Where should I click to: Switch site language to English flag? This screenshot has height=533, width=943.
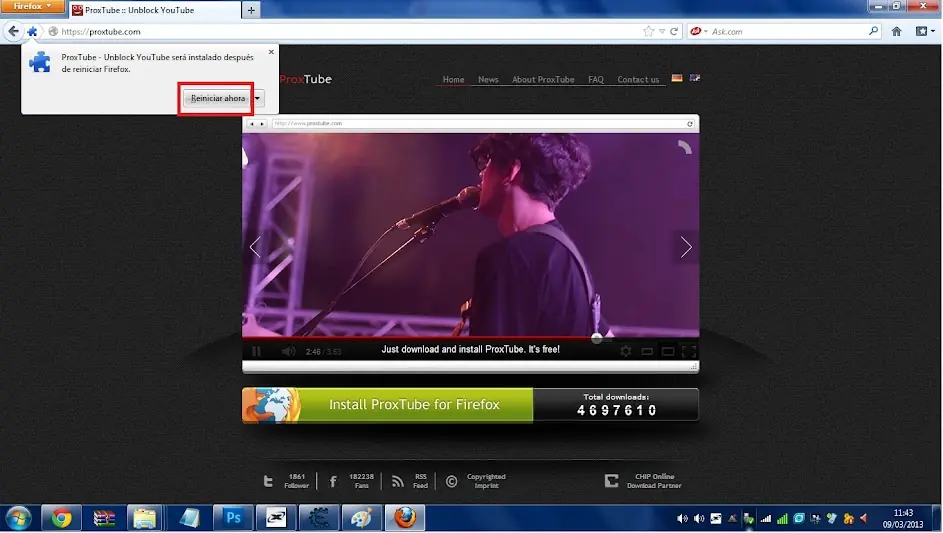695,78
